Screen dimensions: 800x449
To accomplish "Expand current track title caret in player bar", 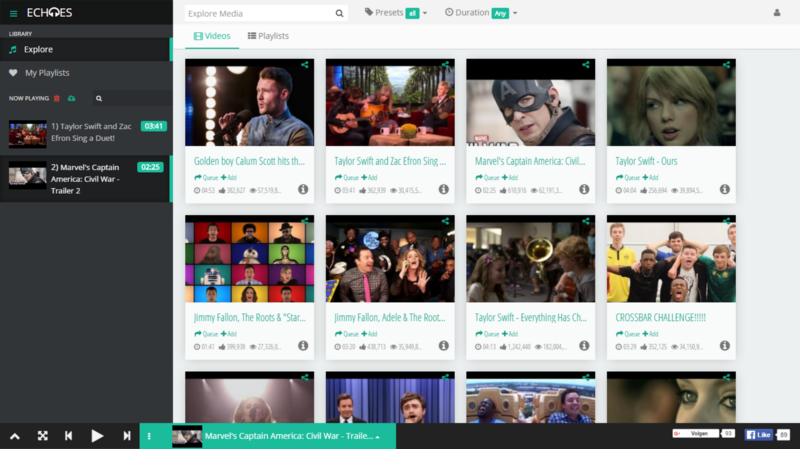I will coord(378,437).
